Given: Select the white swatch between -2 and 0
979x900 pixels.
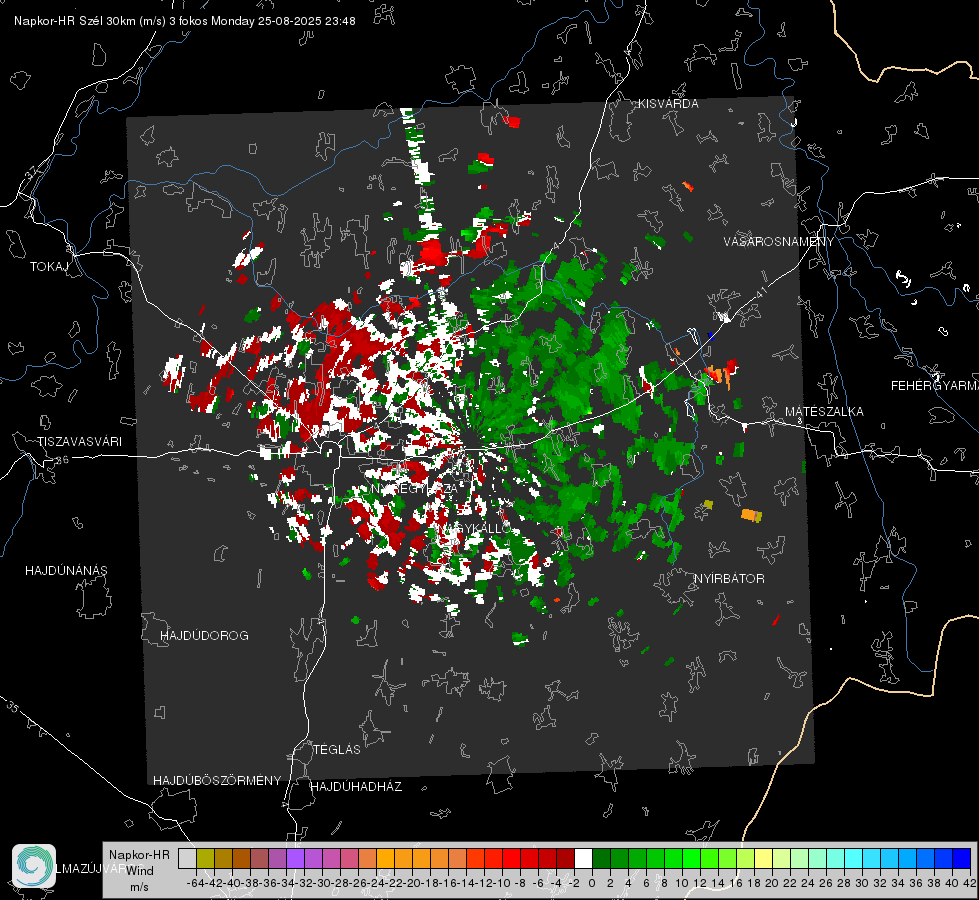Looking at the screenshot, I should click(583, 858).
